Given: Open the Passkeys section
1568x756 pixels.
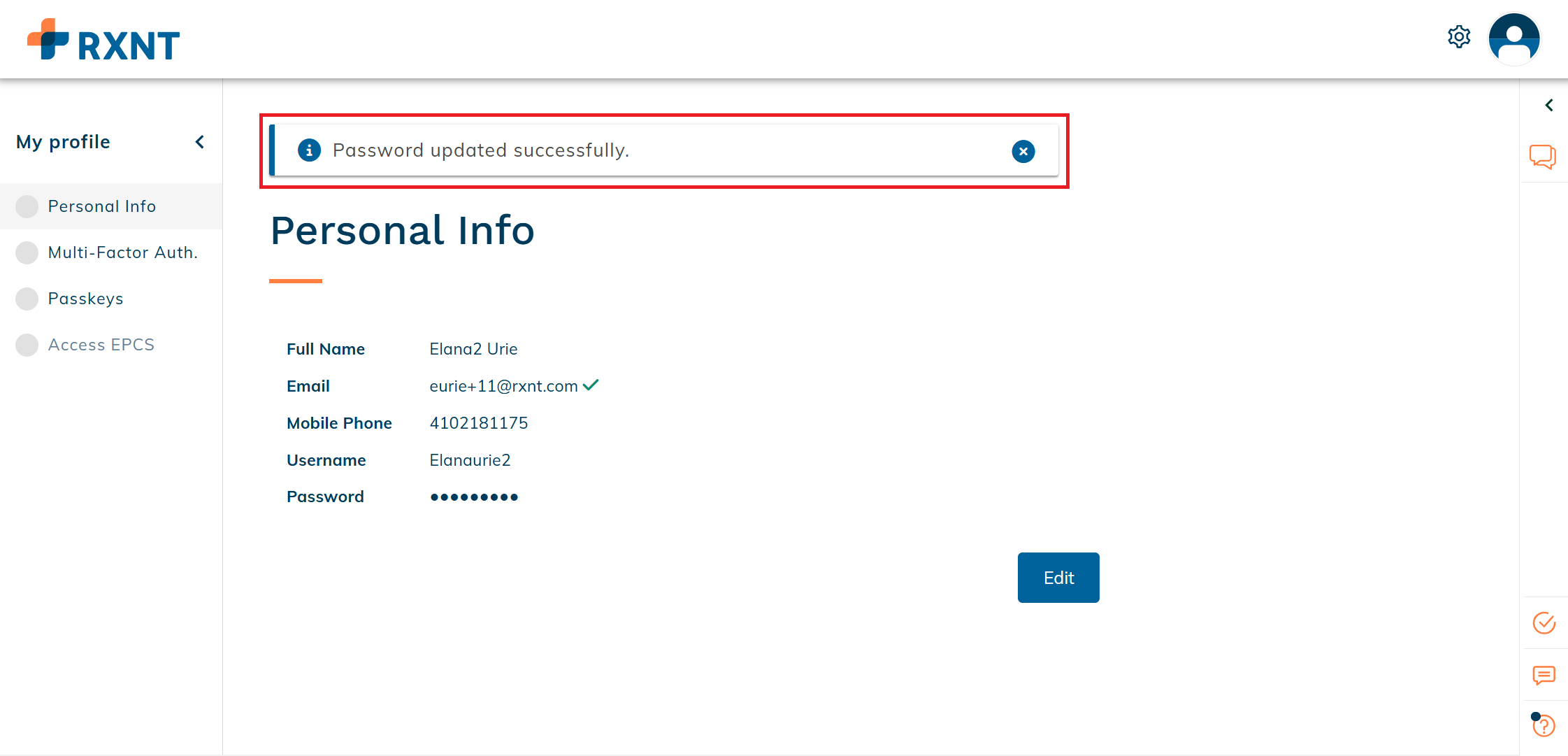Looking at the screenshot, I should 86,299.
